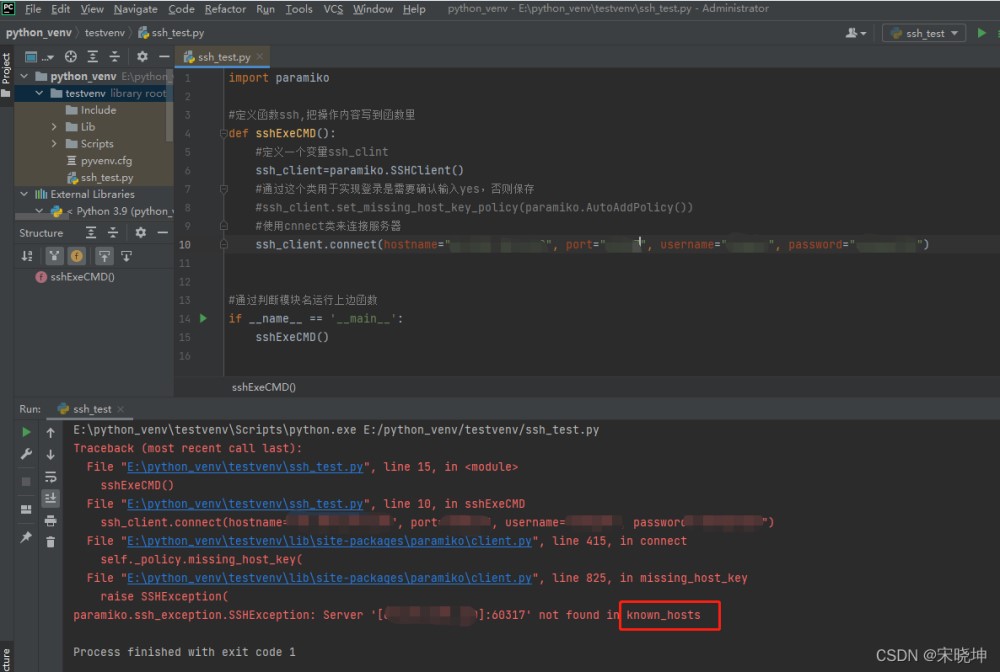
Task: Open the client.py link at line 825
Action: coord(329,578)
